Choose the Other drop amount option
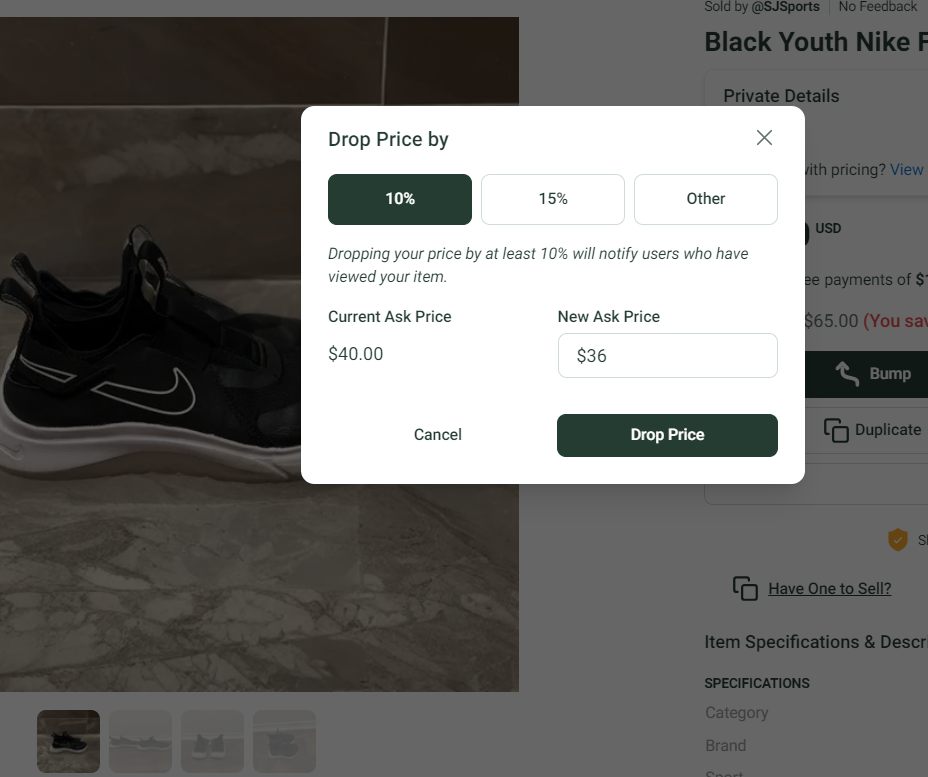 [706, 199]
